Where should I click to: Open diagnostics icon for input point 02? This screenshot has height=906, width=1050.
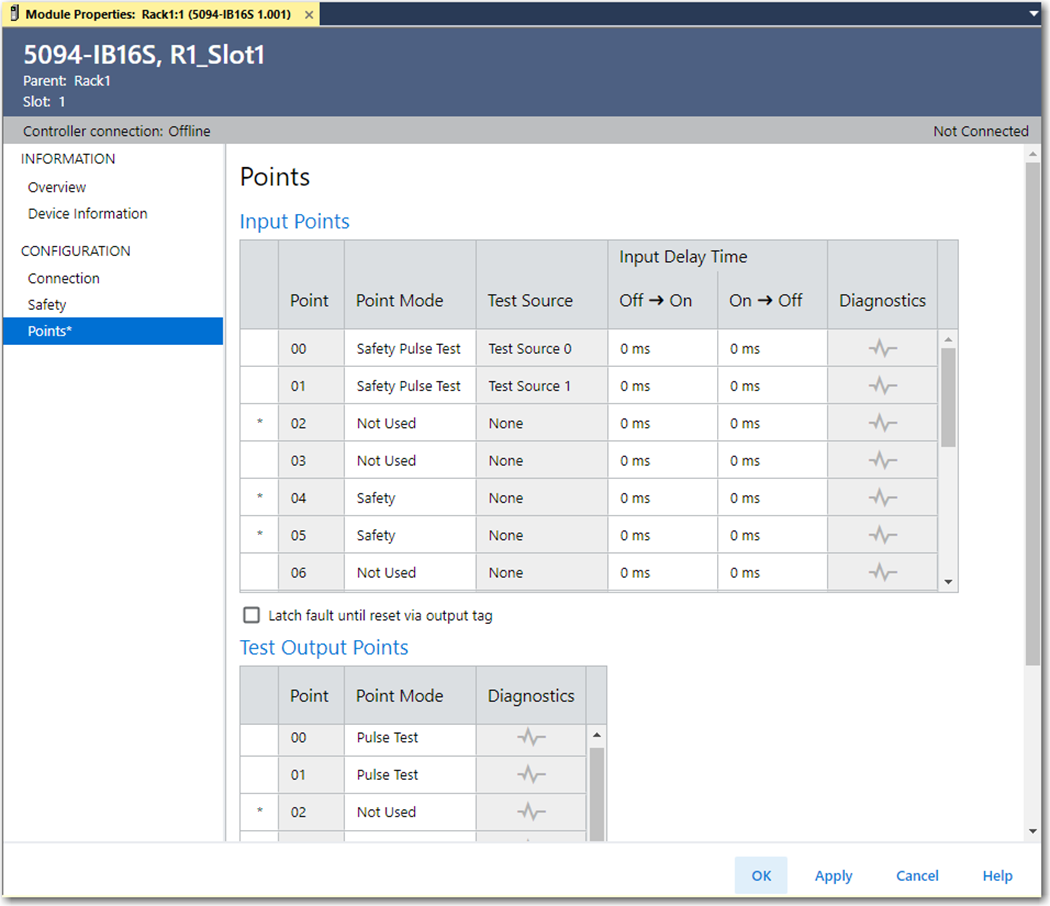coord(882,423)
